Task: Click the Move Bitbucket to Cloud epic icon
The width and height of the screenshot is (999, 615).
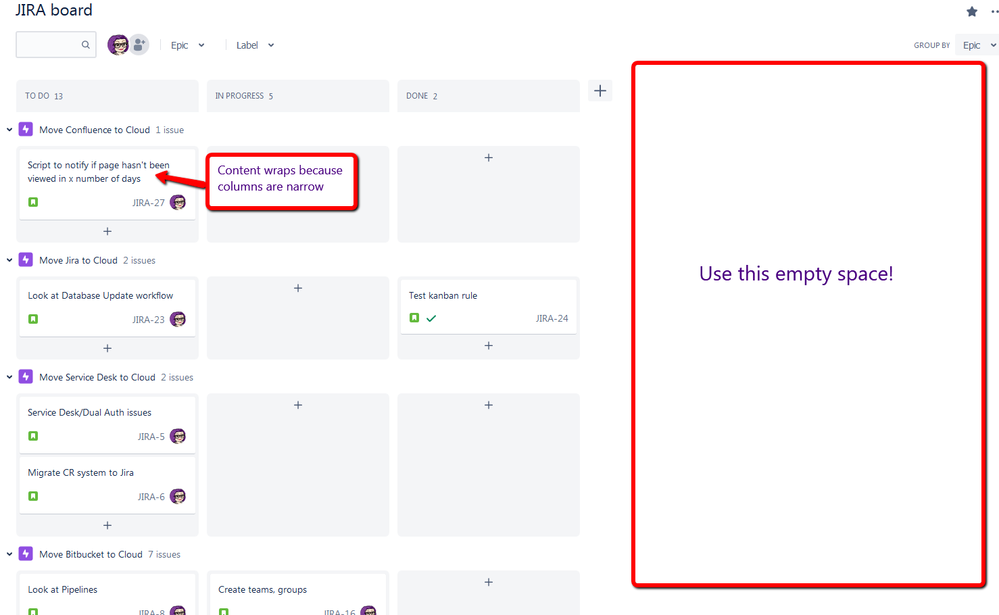Action: [25, 554]
